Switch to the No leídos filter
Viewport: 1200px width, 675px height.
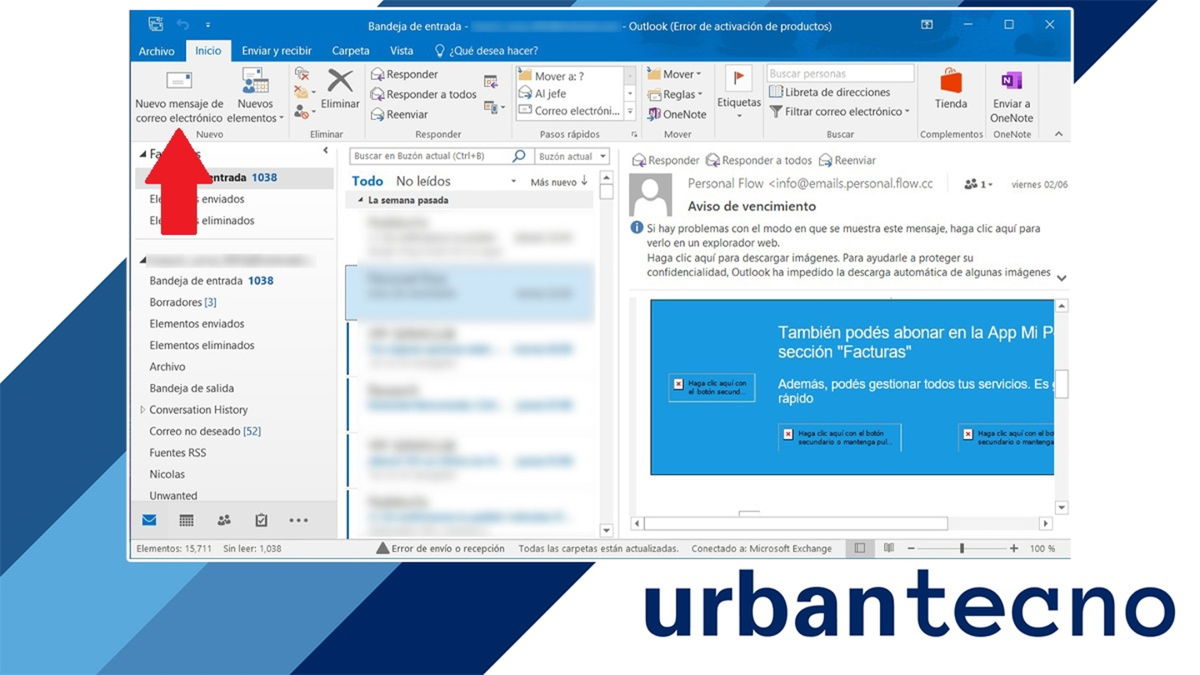tap(424, 181)
